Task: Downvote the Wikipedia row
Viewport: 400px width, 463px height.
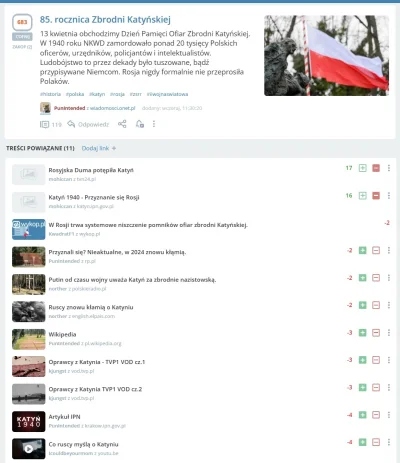Action: point(376,333)
